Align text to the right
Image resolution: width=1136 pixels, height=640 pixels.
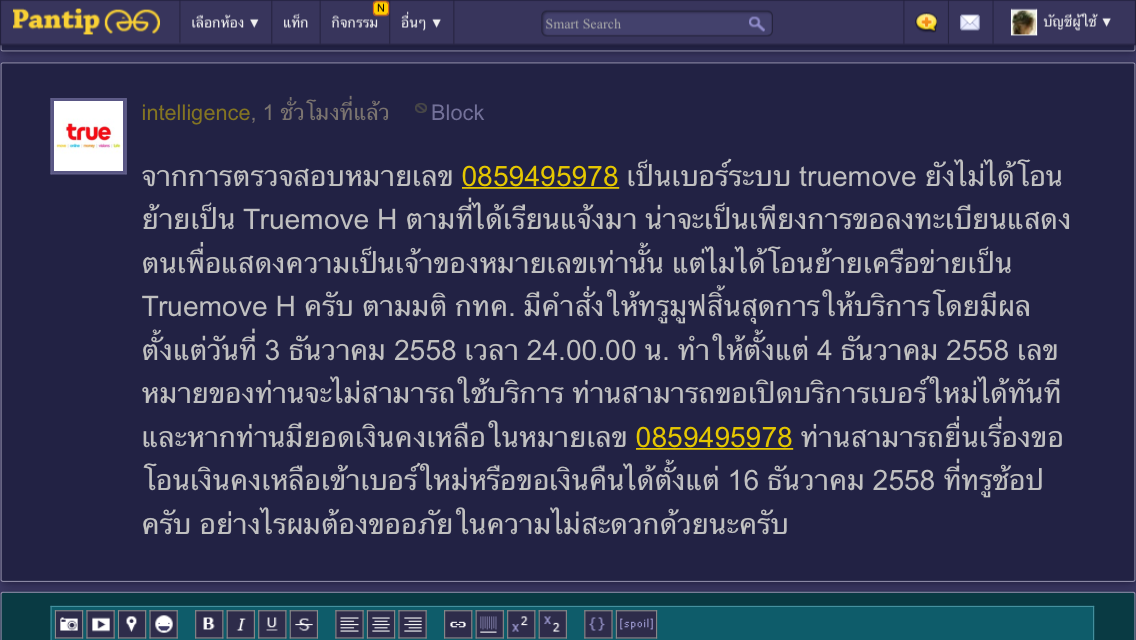pyautogui.click(x=413, y=624)
